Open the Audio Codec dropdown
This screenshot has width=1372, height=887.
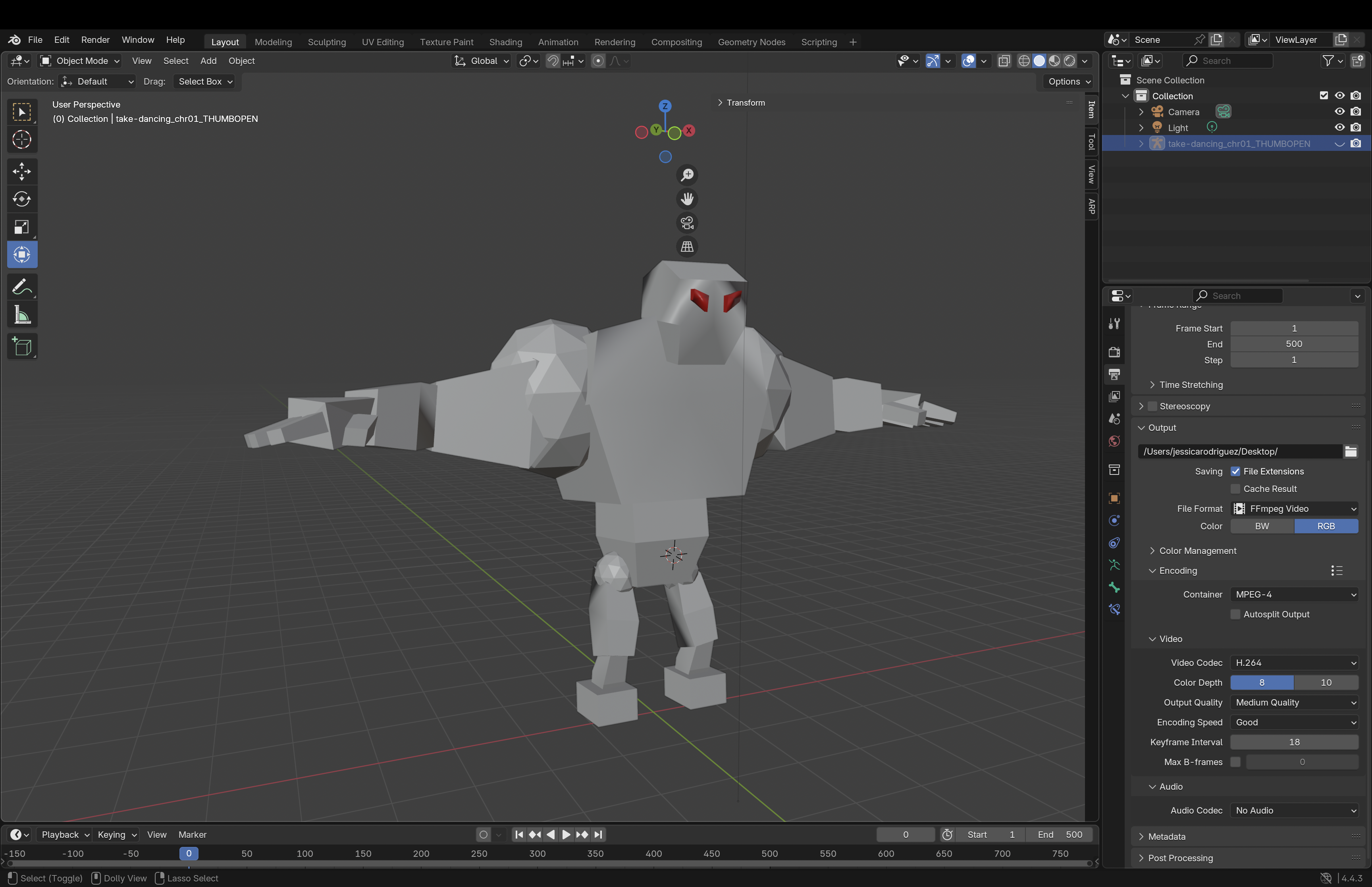pos(1294,810)
